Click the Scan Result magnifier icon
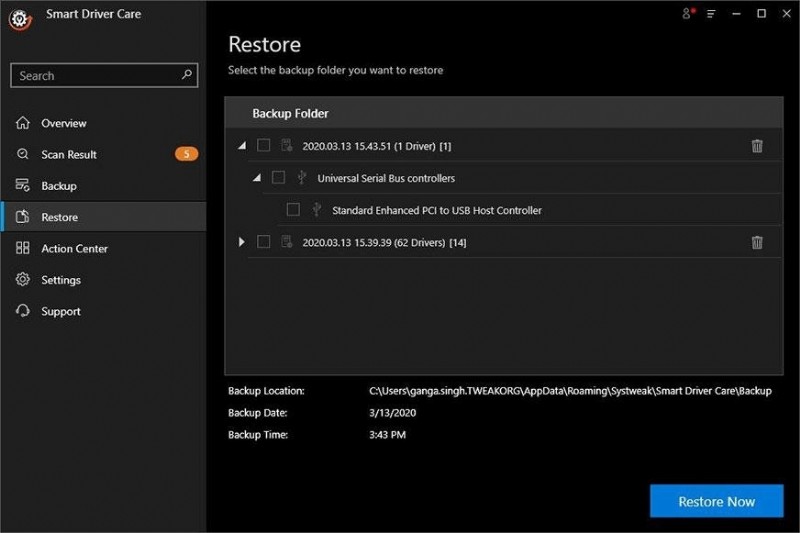 coord(22,154)
